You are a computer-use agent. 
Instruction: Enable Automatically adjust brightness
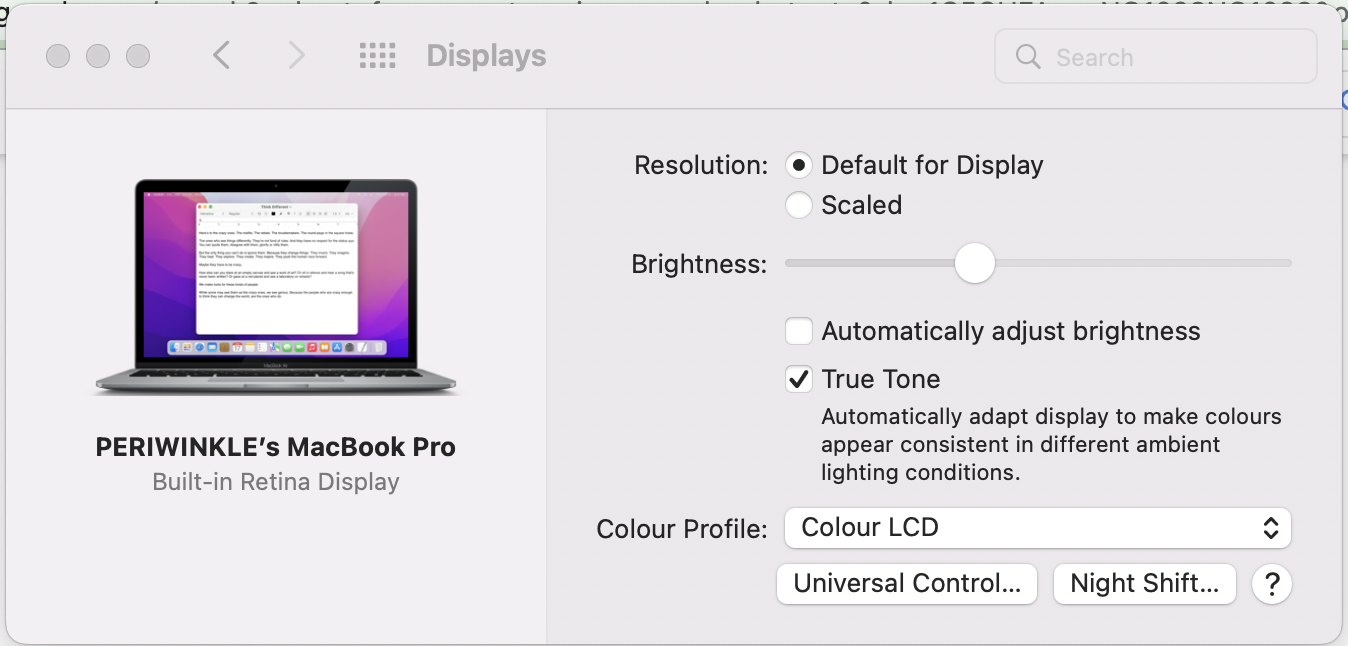tap(799, 331)
